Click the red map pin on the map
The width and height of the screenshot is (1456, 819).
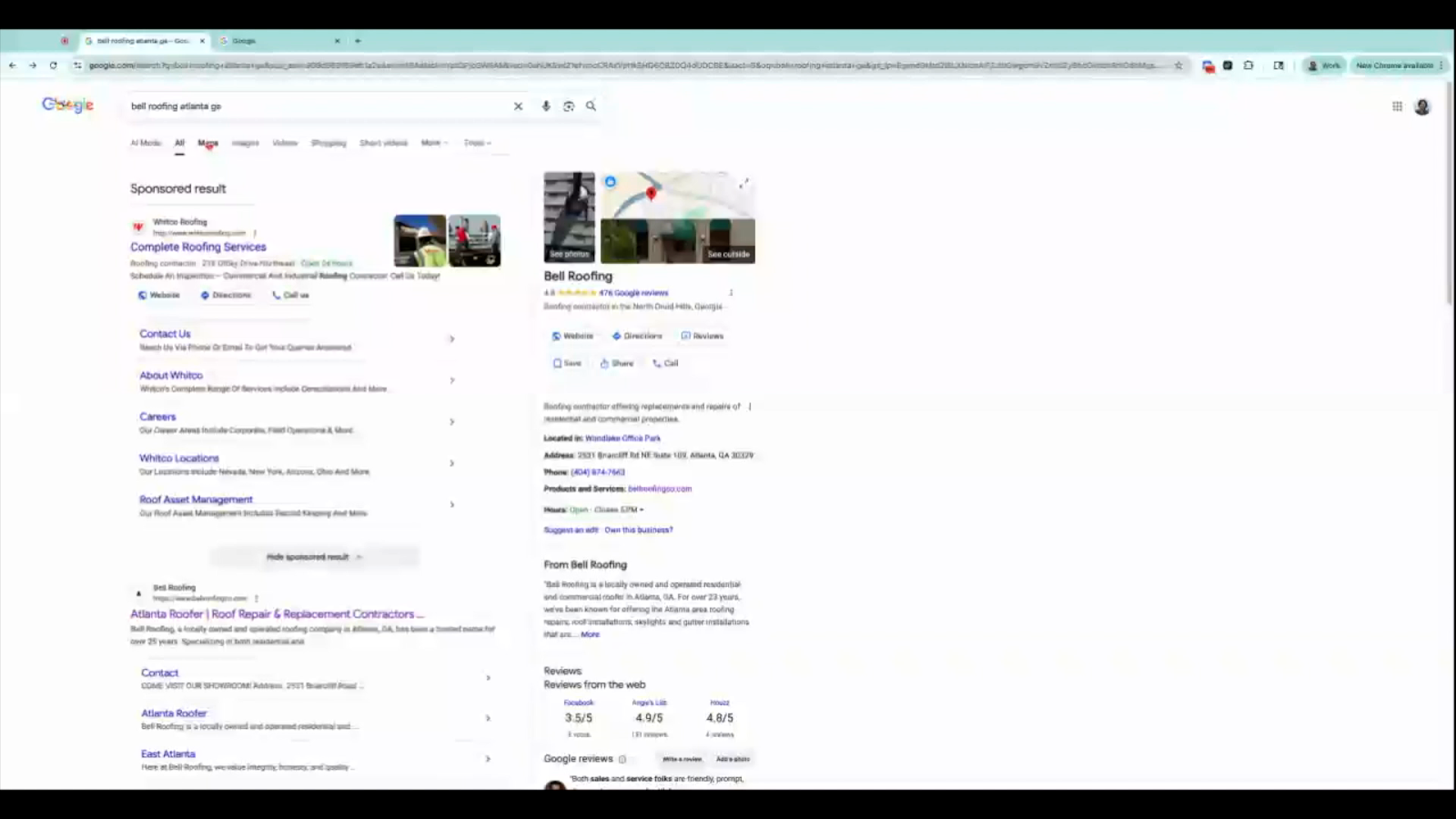(651, 193)
